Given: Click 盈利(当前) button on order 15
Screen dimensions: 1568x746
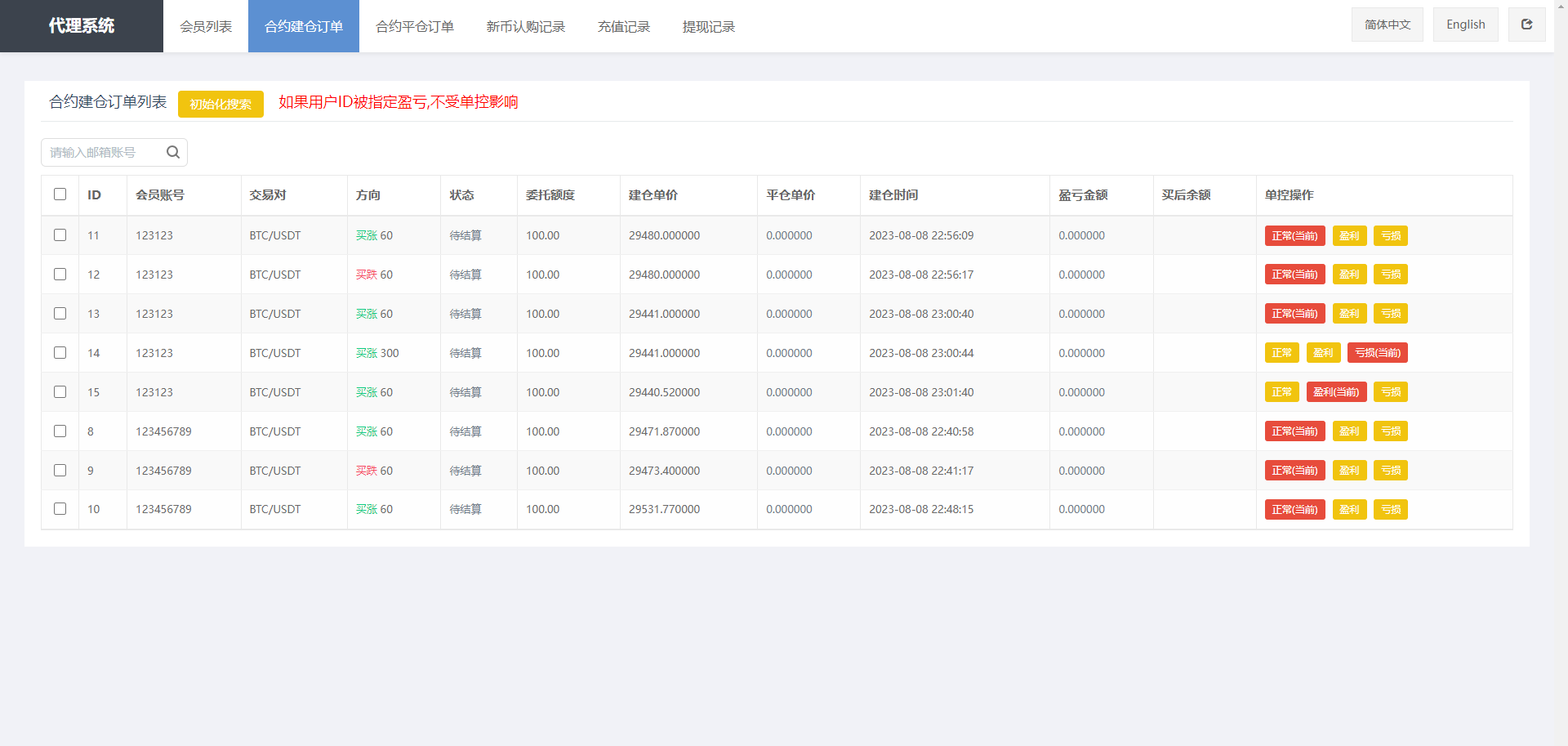Looking at the screenshot, I should pyautogui.click(x=1336, y=392).
